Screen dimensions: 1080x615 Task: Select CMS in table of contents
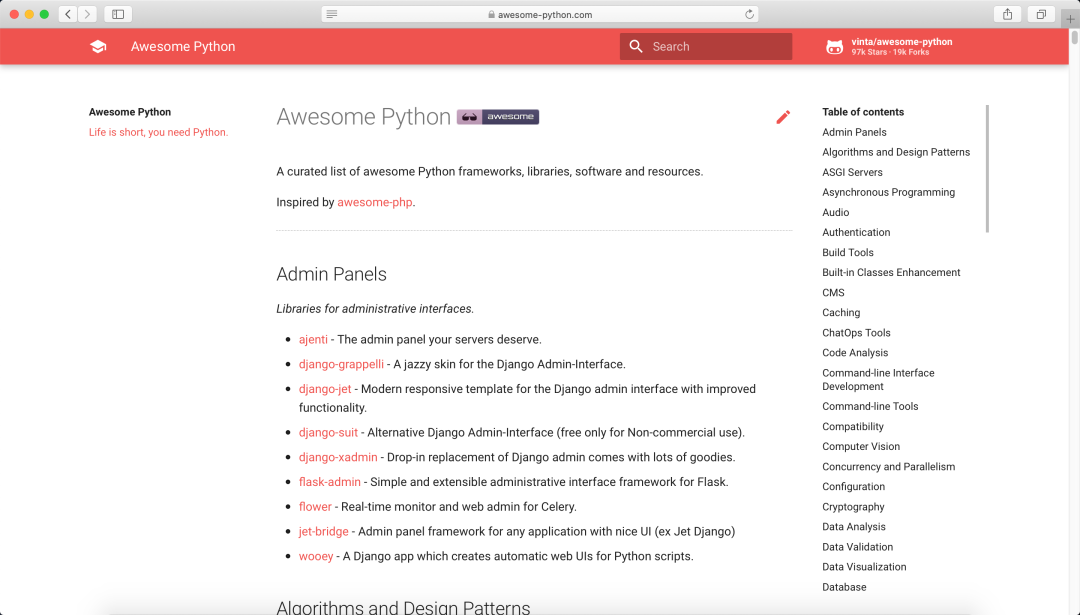(833, 292)
